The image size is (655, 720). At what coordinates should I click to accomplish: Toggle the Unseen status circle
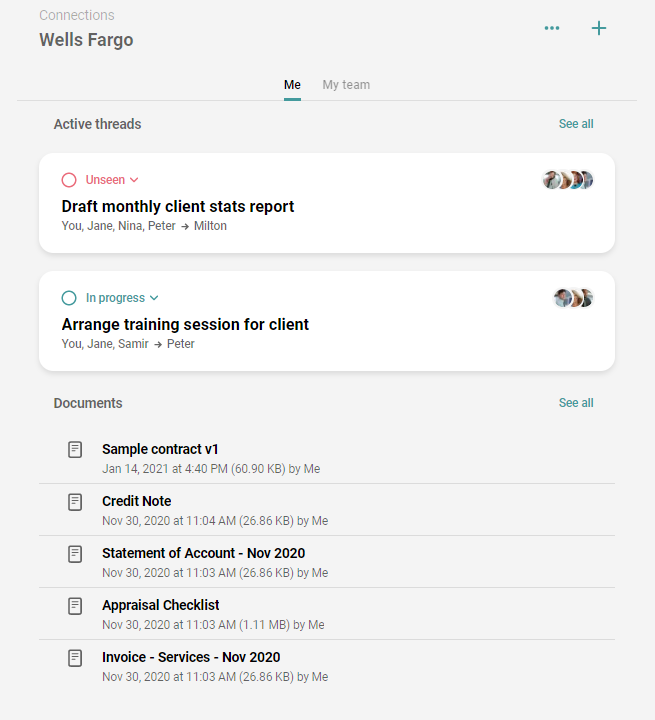point(69,180)
